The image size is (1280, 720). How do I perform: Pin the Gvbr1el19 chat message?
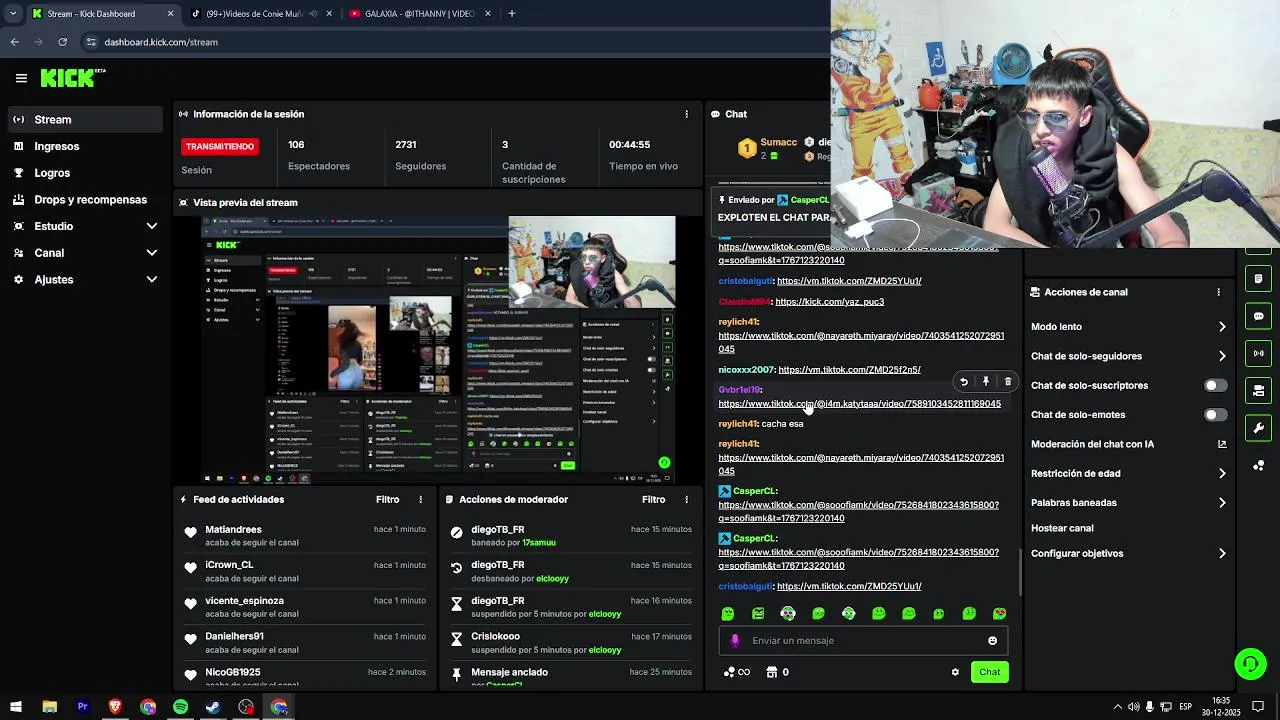[x=986, y=382]
